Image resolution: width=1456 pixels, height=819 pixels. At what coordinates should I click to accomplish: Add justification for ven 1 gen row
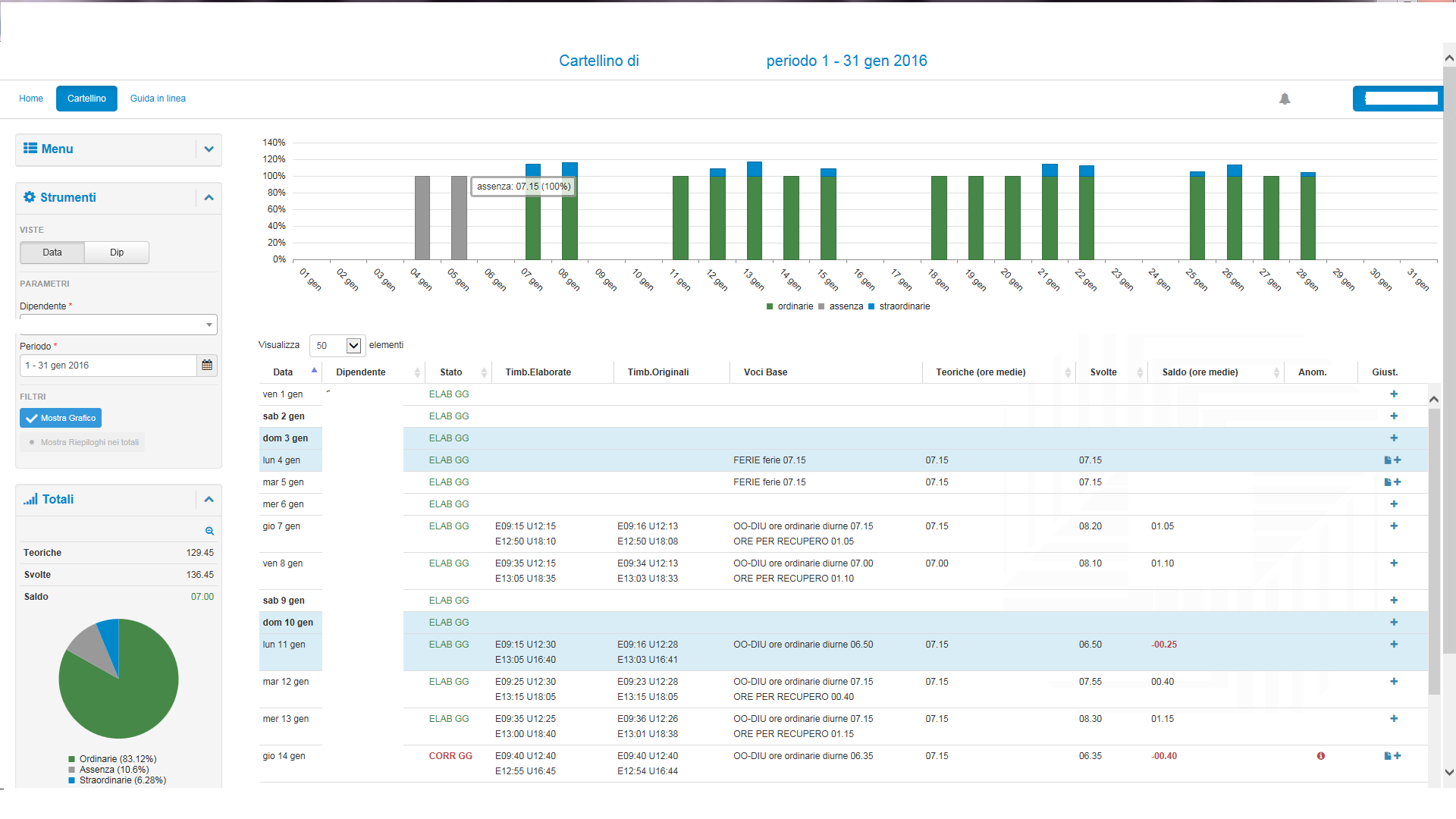1394,394
